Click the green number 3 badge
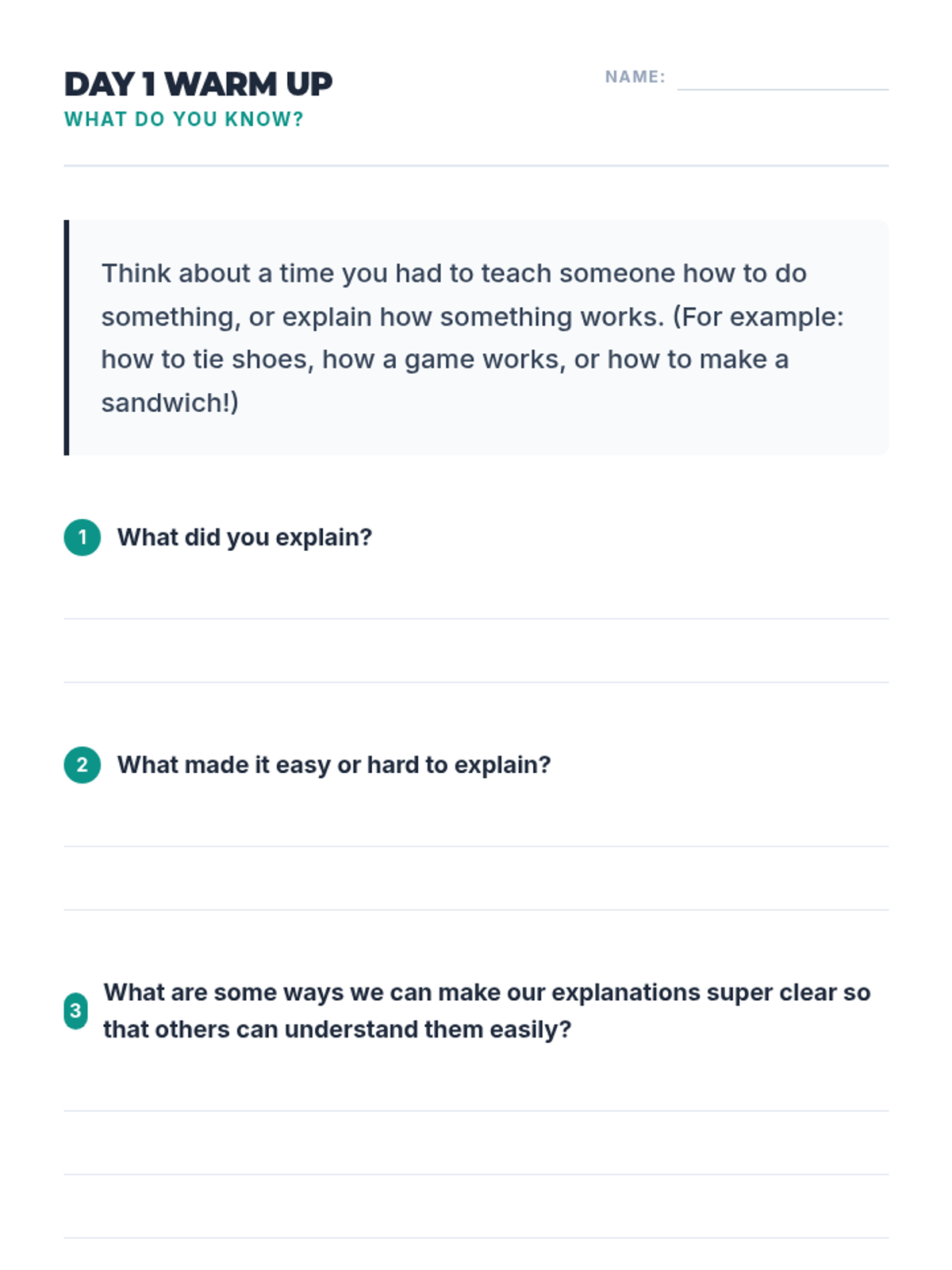952x1270 pixels. 75,1010
